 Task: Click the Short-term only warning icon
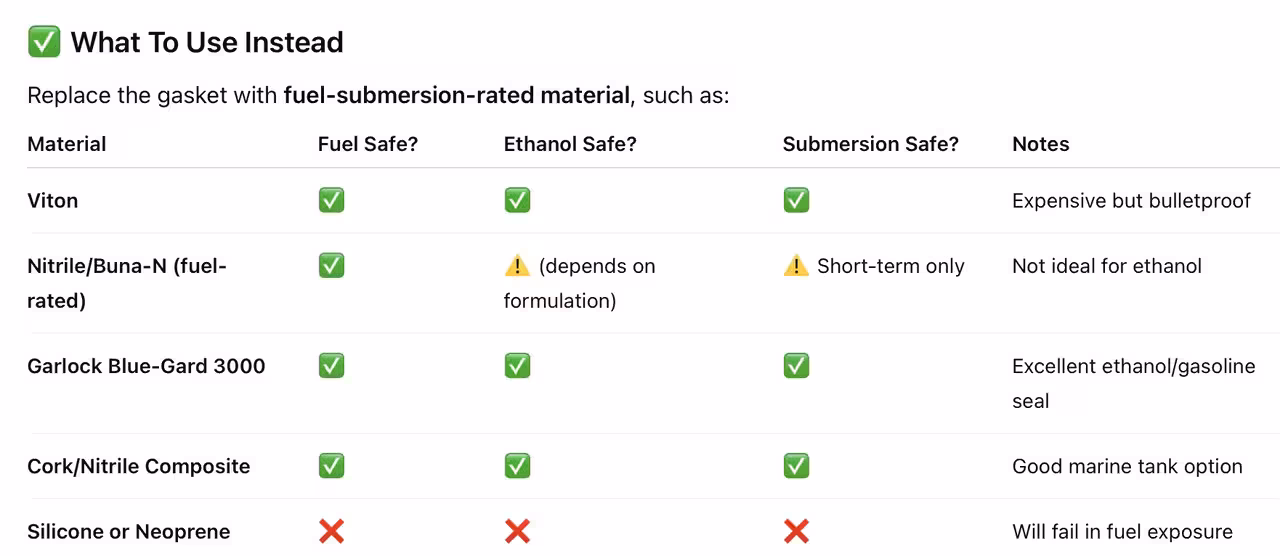pyautogui.click(x=796, y=266)
